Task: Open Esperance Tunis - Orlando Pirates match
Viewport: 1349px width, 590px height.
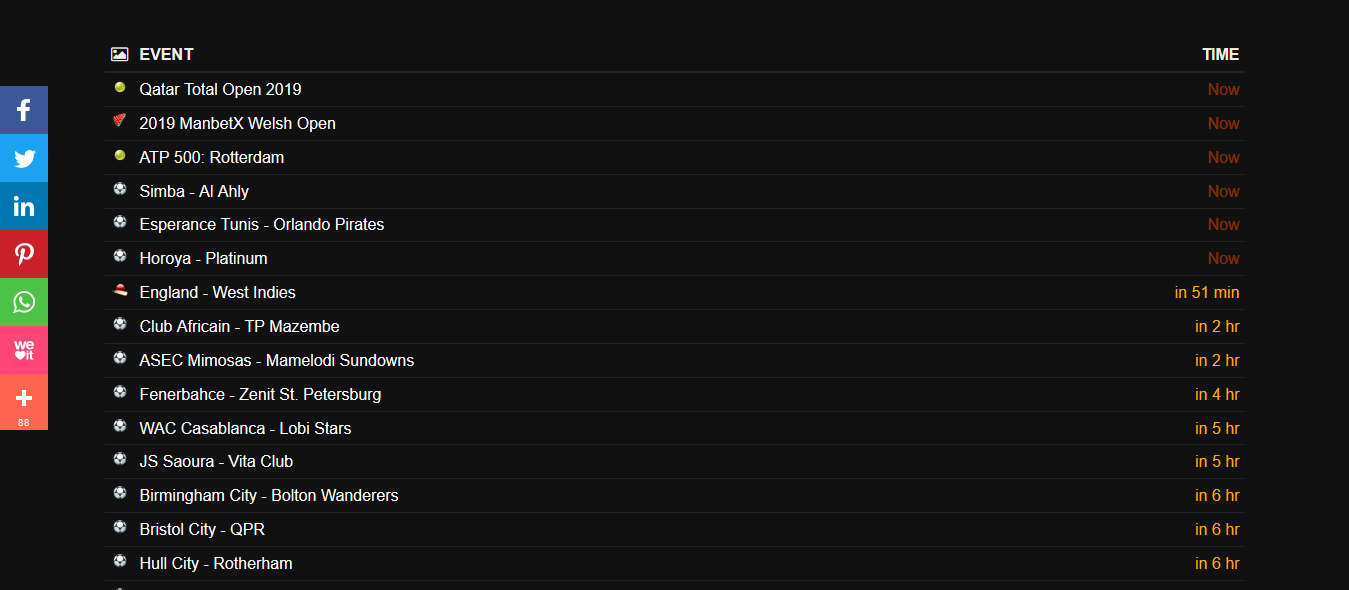Action: (x=261, y=225)
